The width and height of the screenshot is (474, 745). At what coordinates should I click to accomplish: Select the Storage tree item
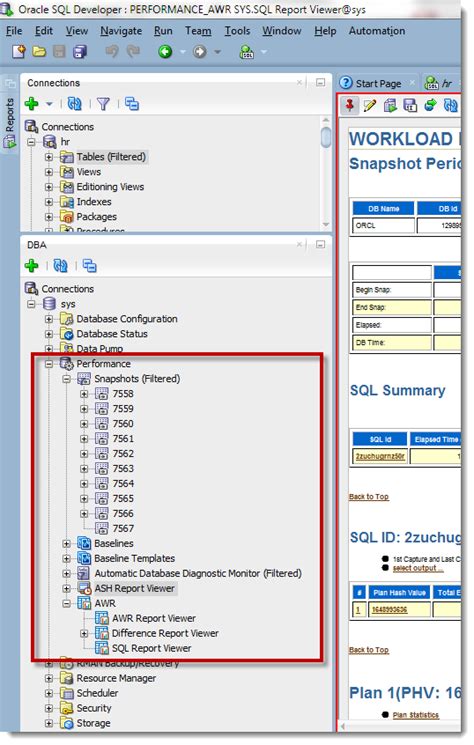(94, 723)
